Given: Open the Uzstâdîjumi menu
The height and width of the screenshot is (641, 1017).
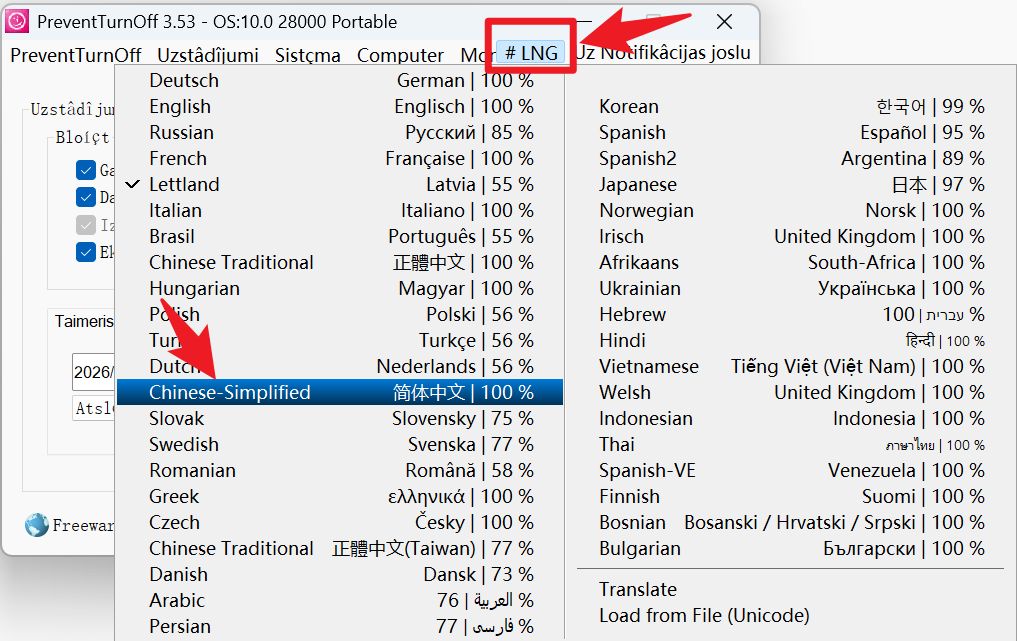Looking at the screenshot, I should (208, 55).
